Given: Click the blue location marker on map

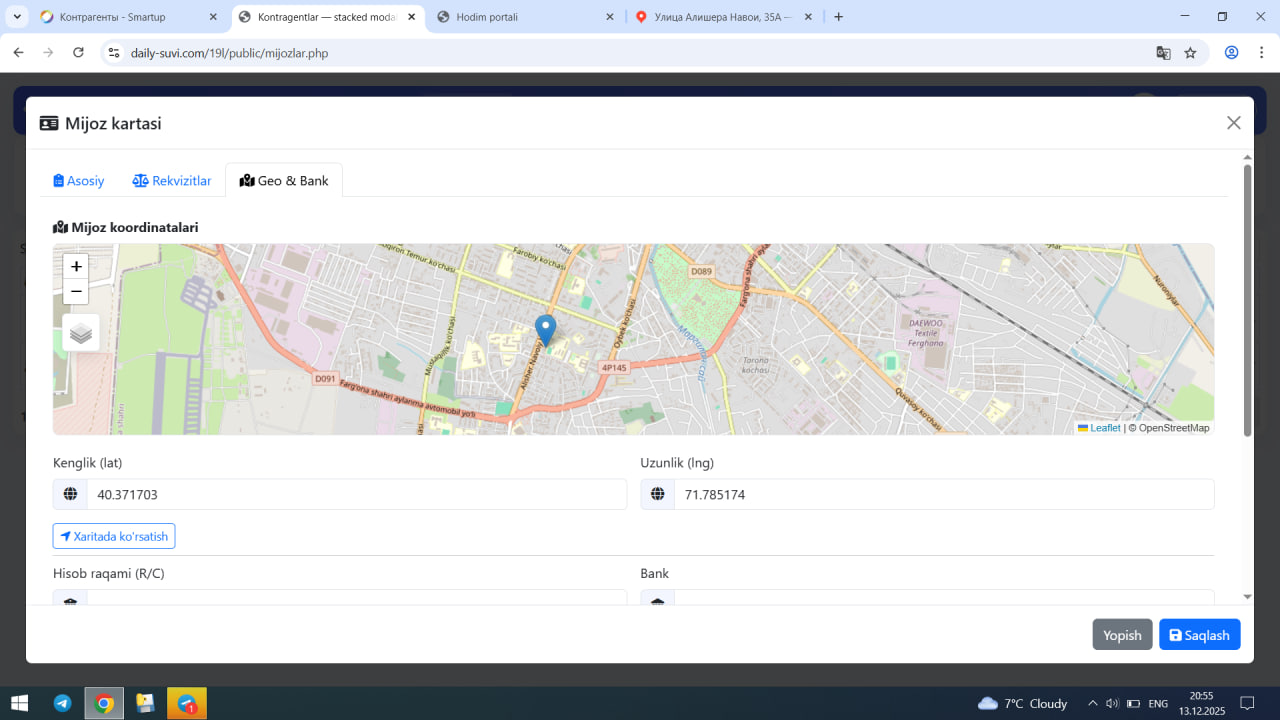Looking at the screenshot, I should coord(545,329).
